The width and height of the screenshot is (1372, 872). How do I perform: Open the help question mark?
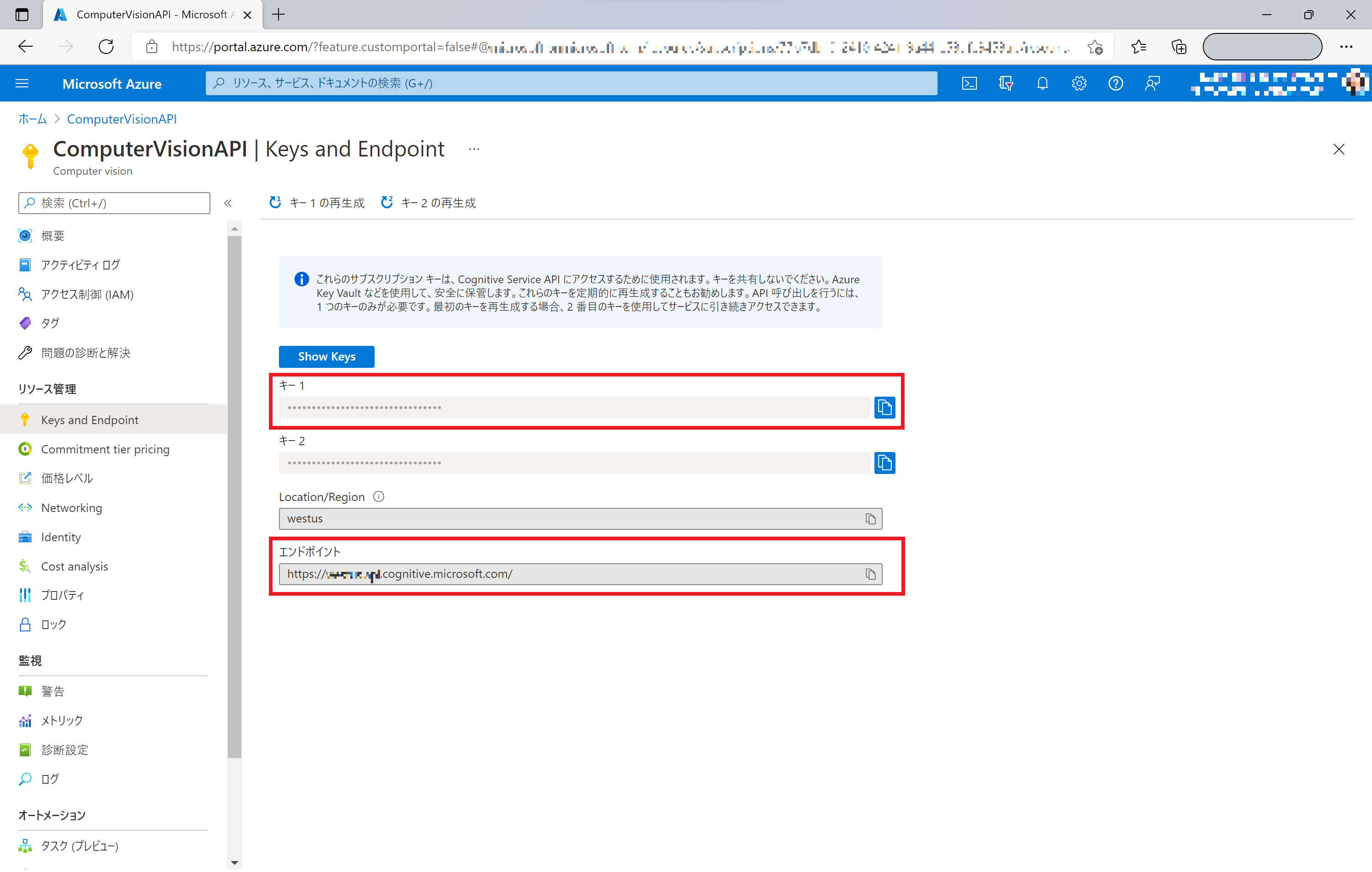pos(1115,84)
